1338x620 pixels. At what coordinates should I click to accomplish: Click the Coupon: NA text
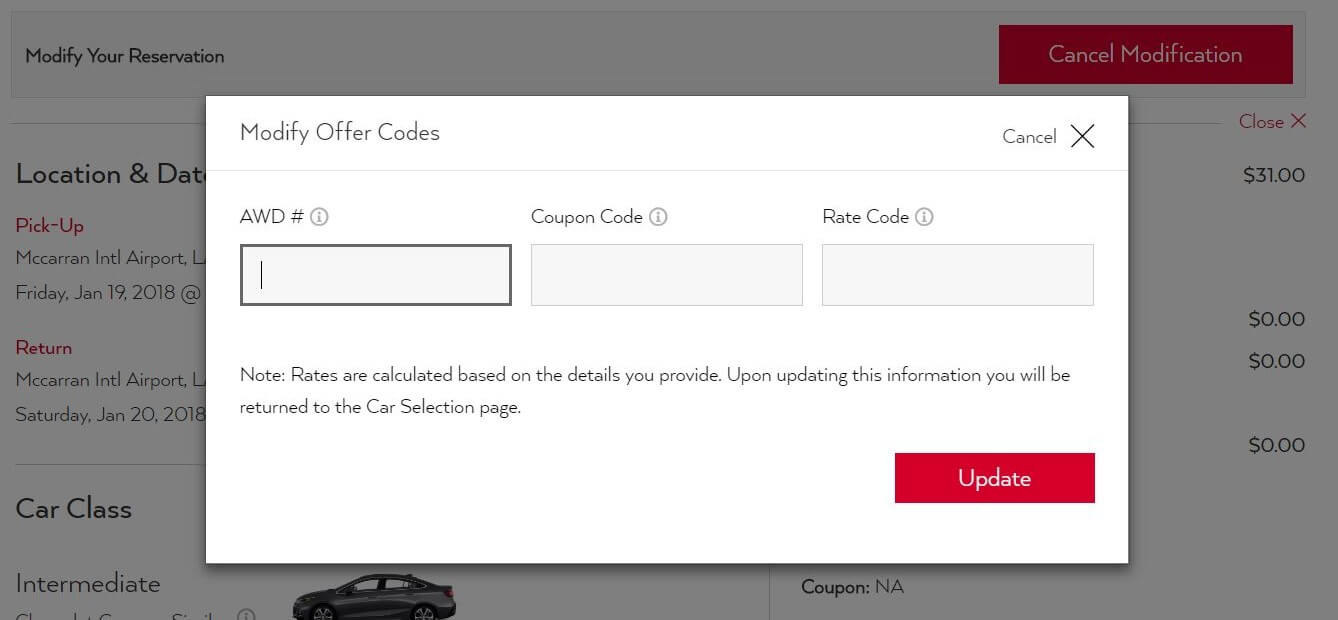click(852, 587)
